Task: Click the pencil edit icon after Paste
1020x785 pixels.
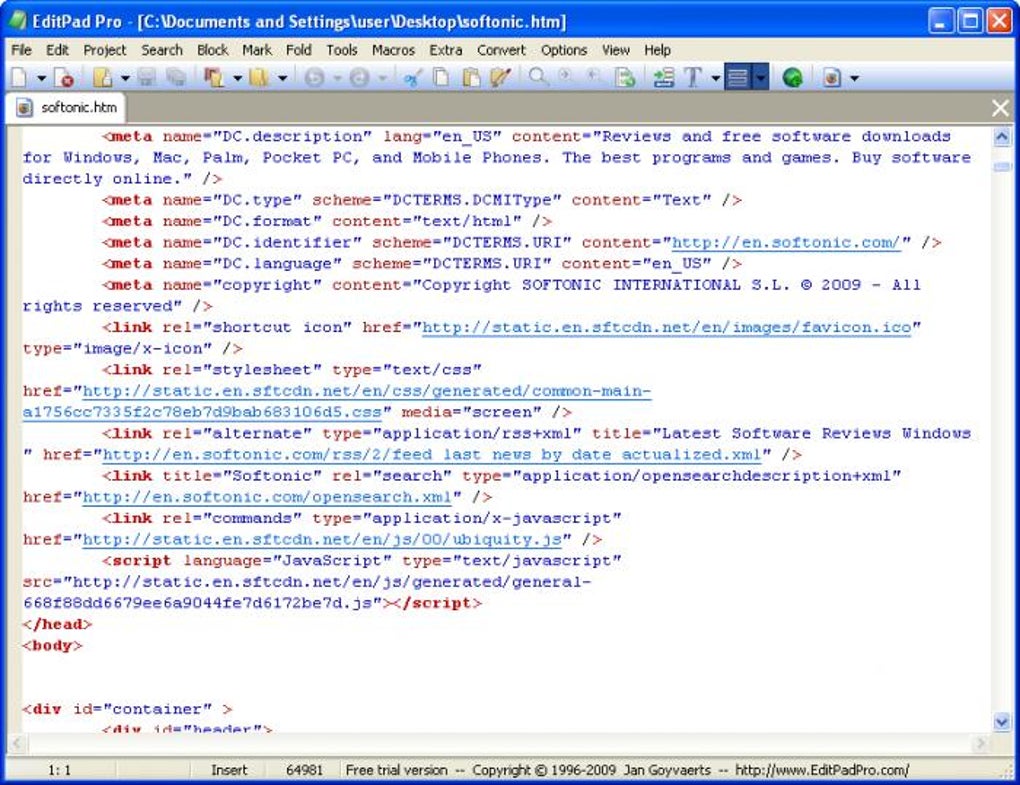Action: coord(500,77)
